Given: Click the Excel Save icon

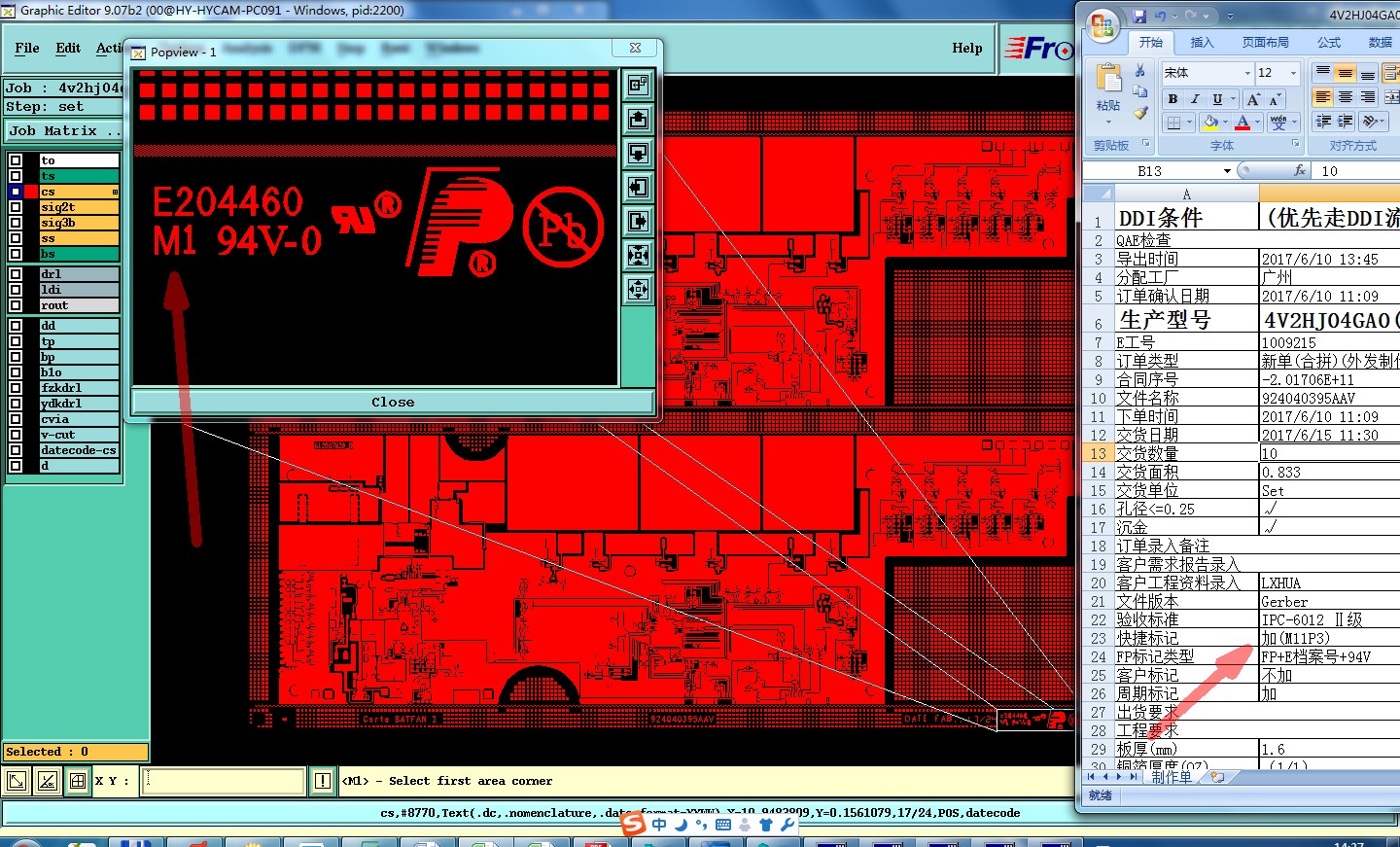Looking at the screenshot, I should [x=1139, y=17].
